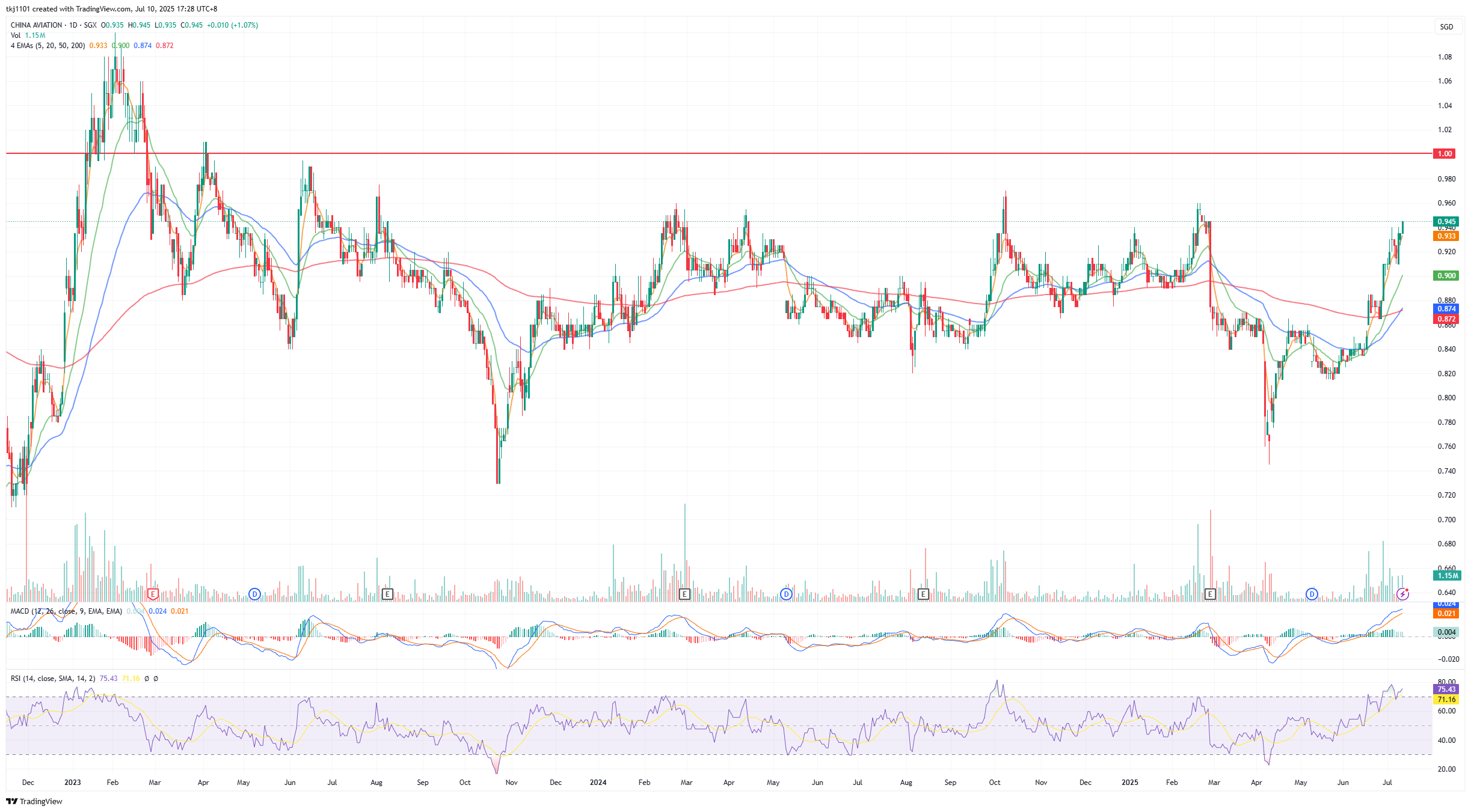
Task: Click the 40.00 RSI axis value
Action: tap(1446, 740)
